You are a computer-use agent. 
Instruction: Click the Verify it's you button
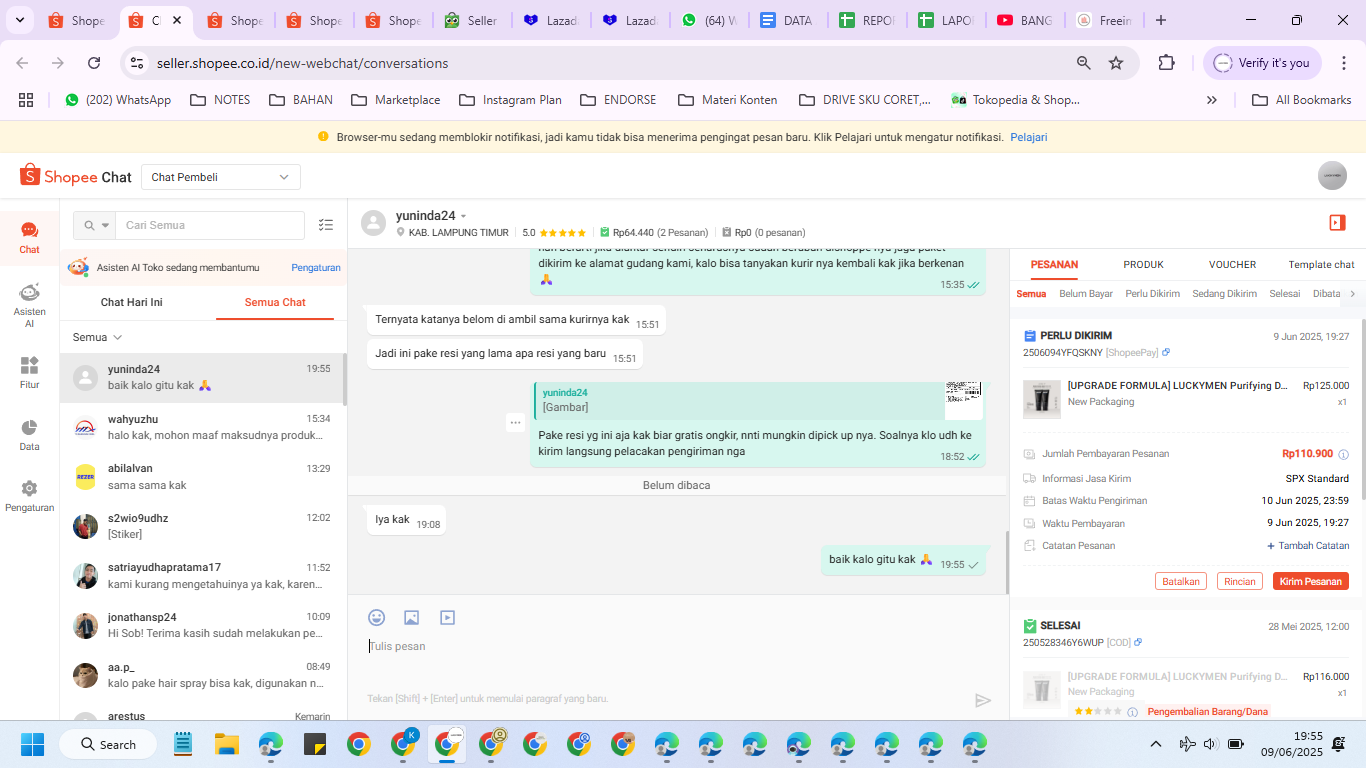pos(1262,63)
